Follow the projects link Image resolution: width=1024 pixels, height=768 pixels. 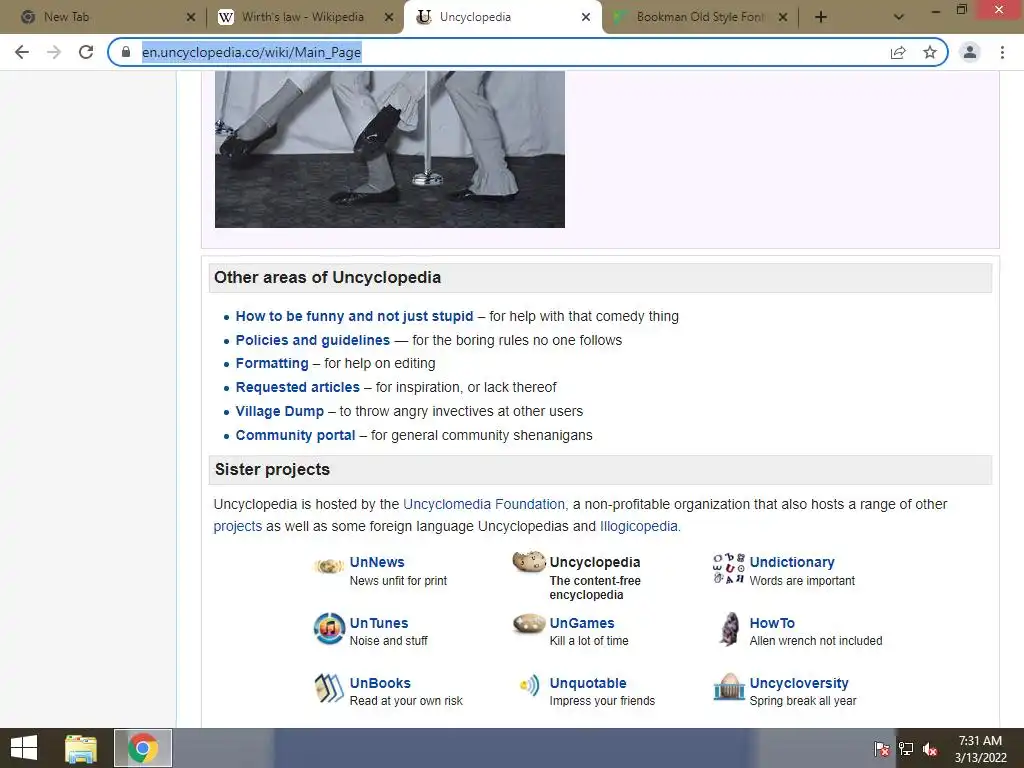[x=238, y=526]
